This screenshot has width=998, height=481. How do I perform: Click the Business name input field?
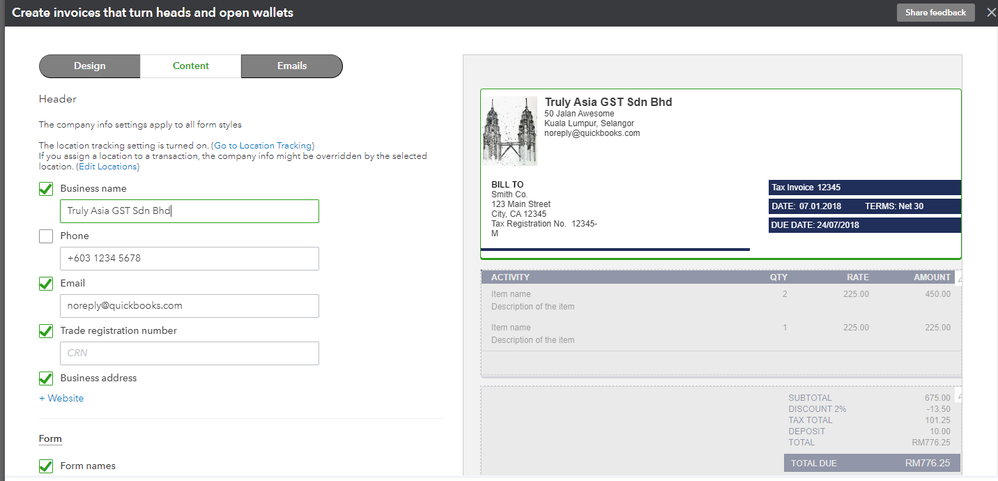tap(189, 211)
